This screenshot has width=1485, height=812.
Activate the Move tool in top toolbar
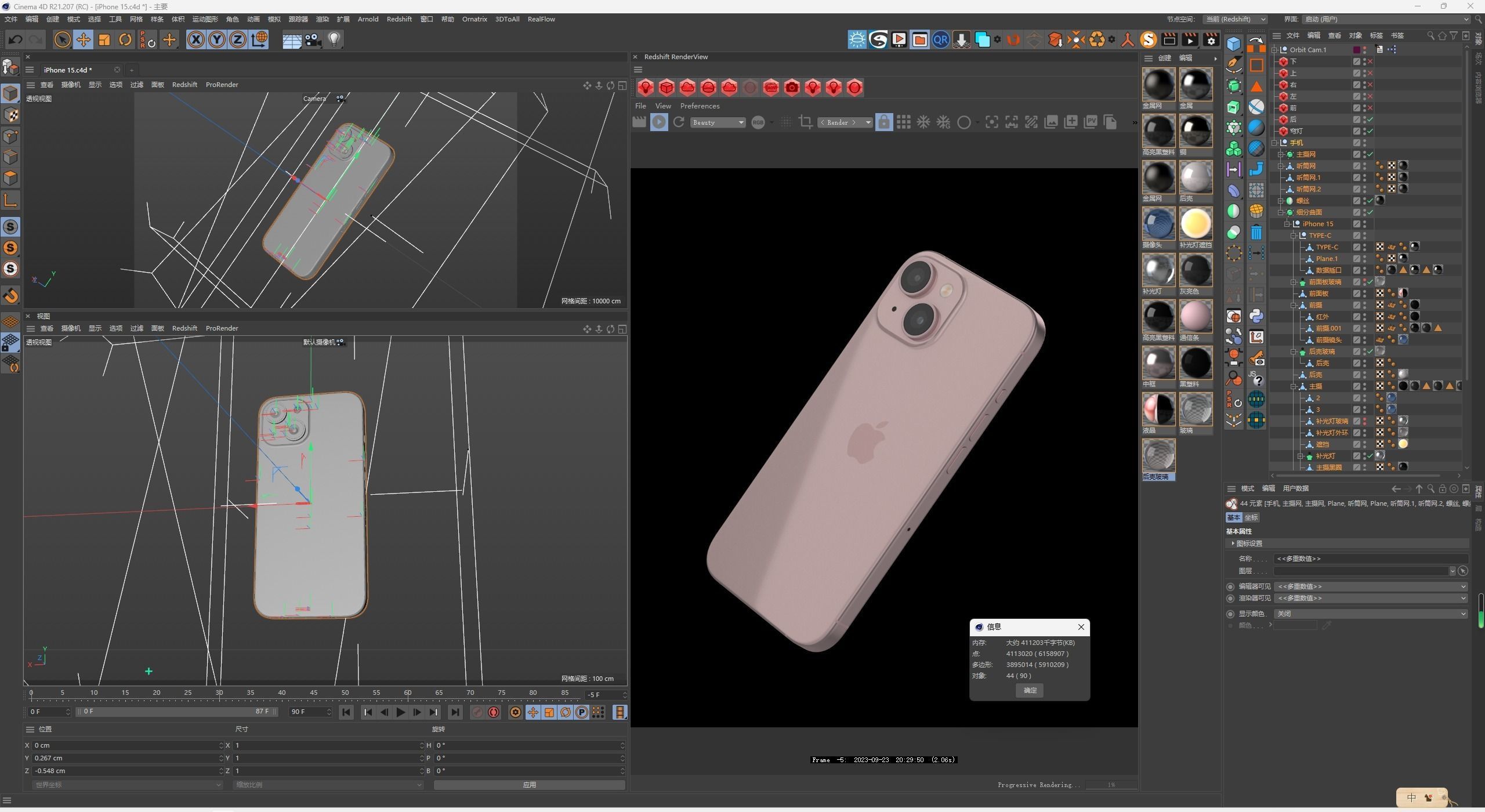pos(83,39)
